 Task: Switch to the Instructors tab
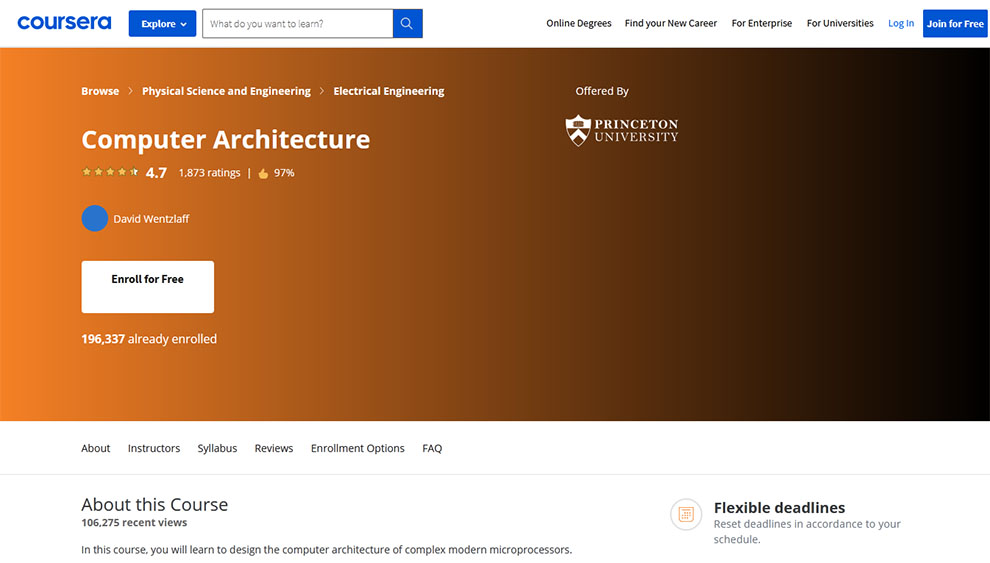(x=153, y=448)
